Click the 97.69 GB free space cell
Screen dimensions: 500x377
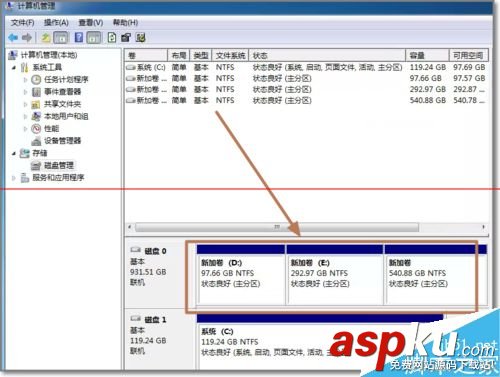[x=469, y=67]
